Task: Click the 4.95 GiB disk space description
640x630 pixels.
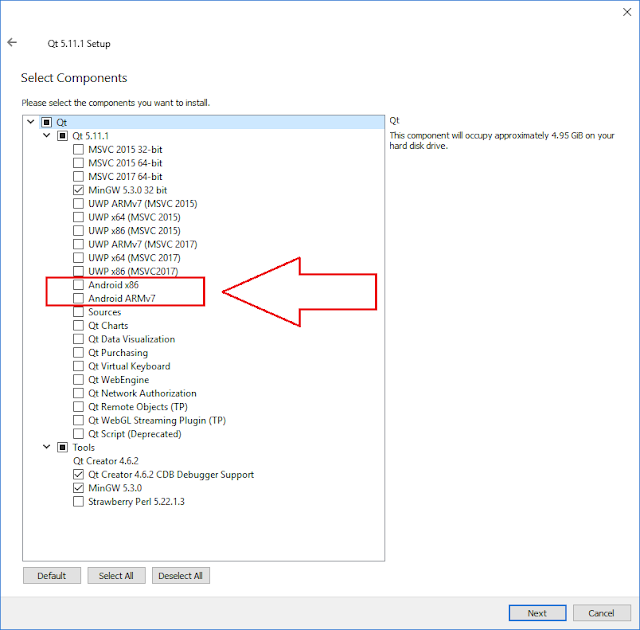Action: [x=502, y=140]
